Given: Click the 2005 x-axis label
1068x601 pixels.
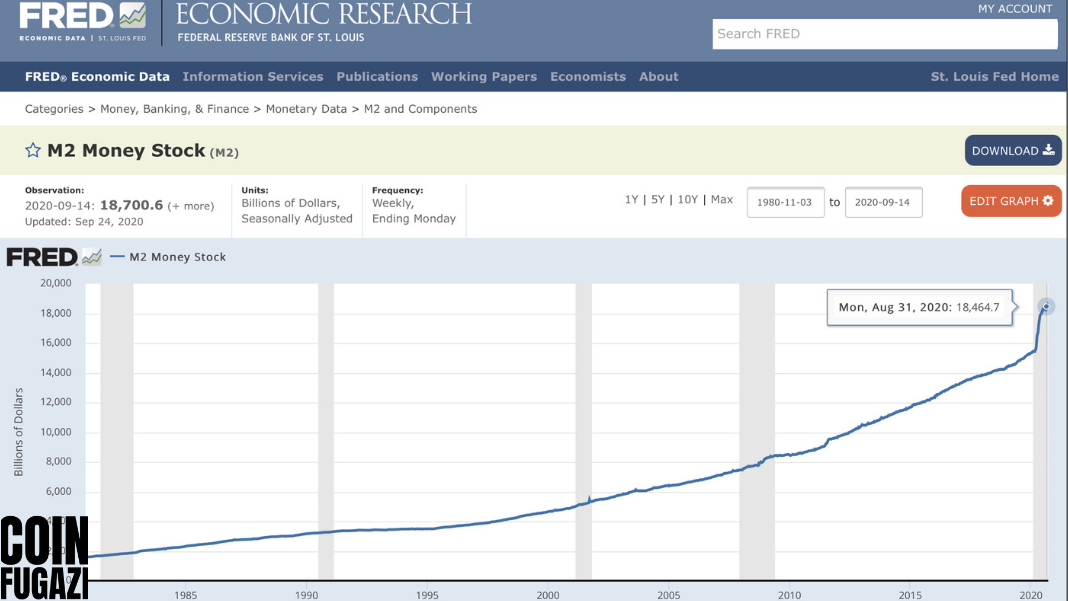Looking at the screenshot, I should [669, 595].
